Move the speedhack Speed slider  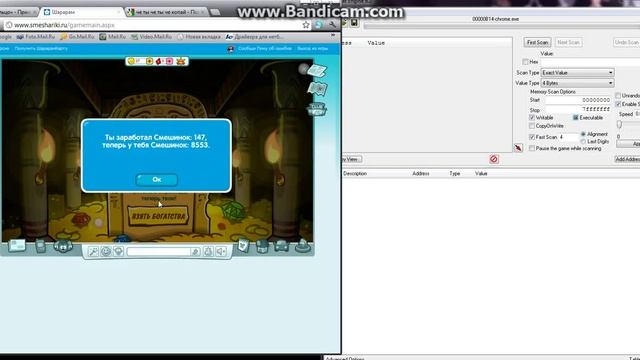pyautogui.click(x=620, y=124)
